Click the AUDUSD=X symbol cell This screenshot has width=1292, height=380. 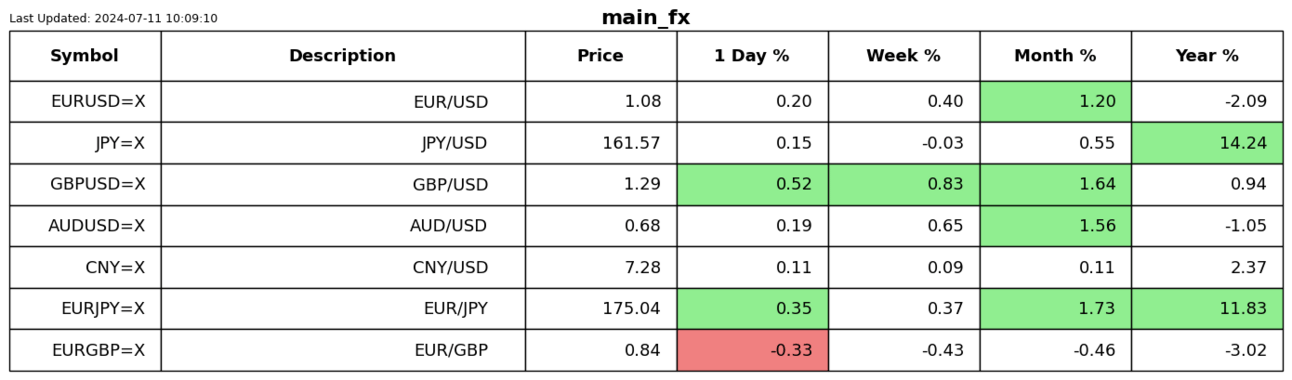pyautogui.click(x=85, y=226)
